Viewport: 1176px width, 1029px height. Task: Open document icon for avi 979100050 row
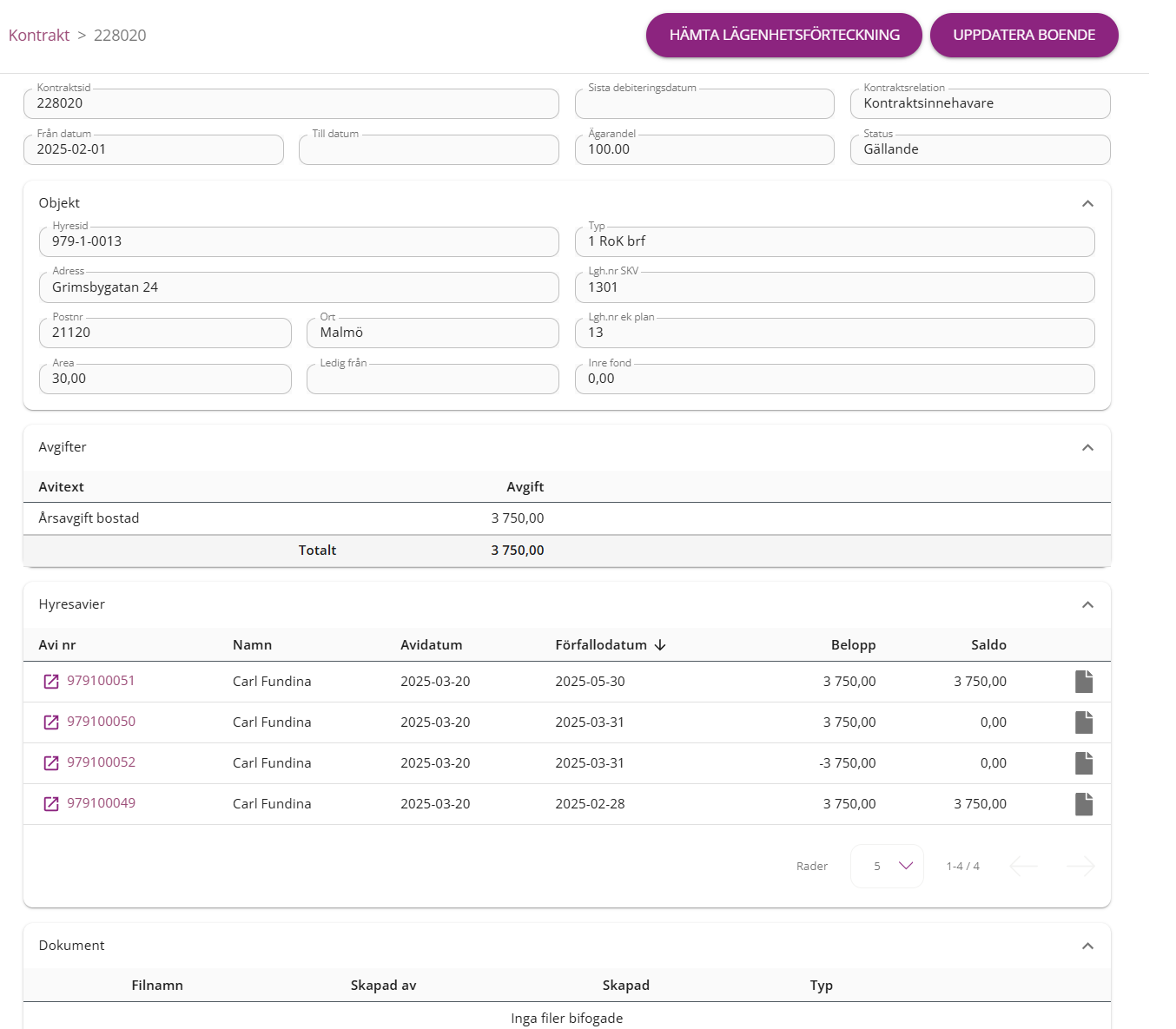point(1083,722)
